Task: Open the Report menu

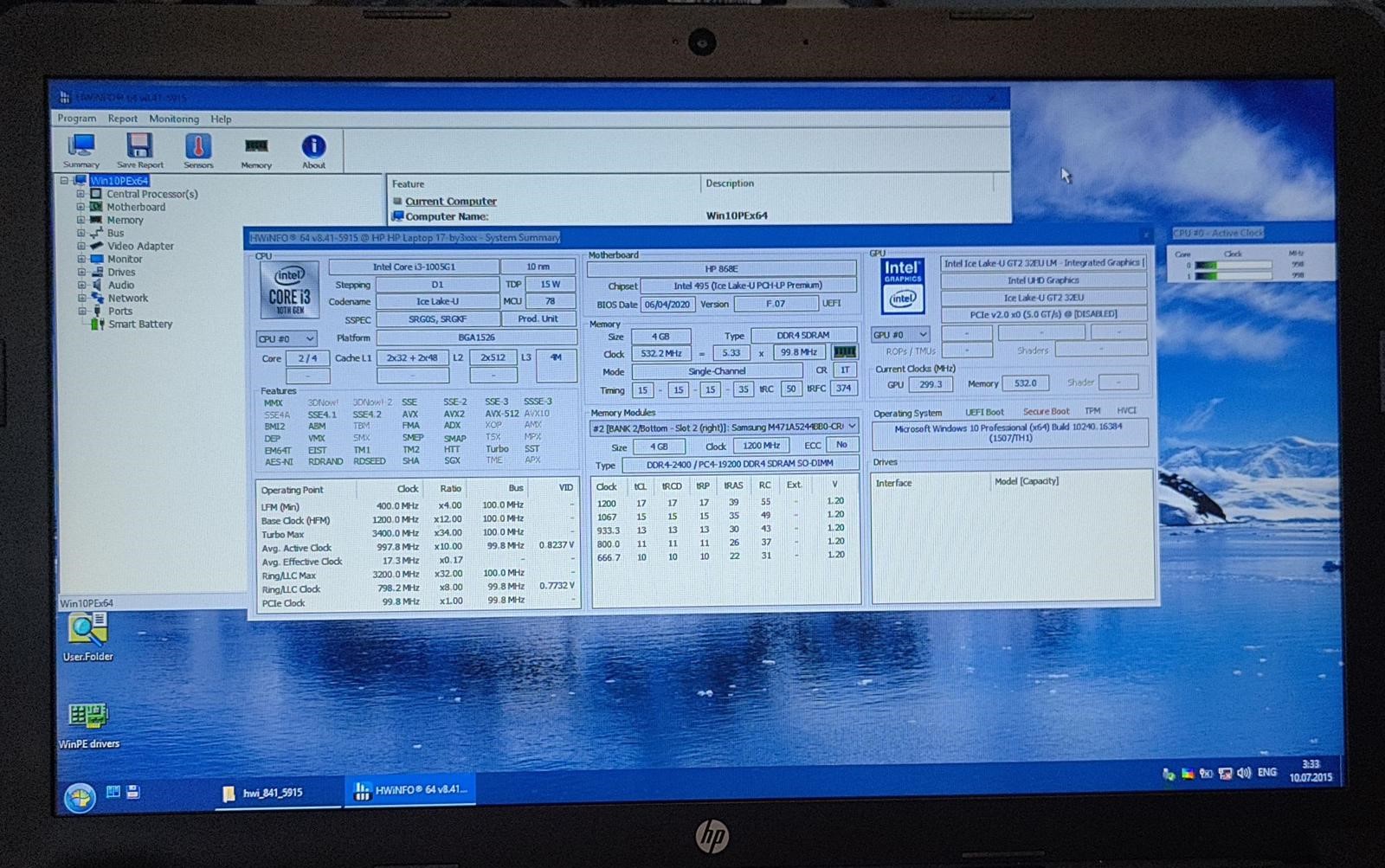Action: click(x=123, y=119)
